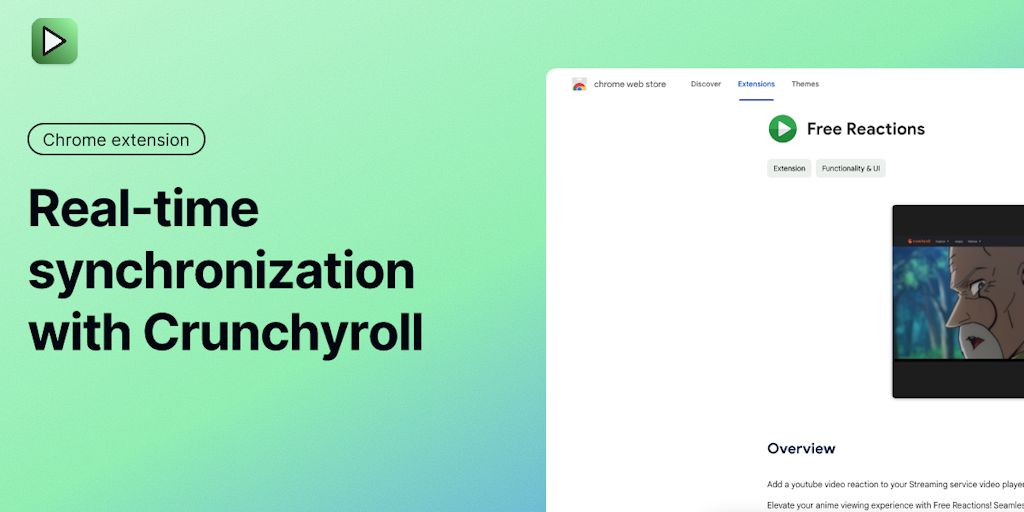The width and height of the screenshot is (1024, 512).
Task: Click the Extension tag chip
Action: coord(789,168)
